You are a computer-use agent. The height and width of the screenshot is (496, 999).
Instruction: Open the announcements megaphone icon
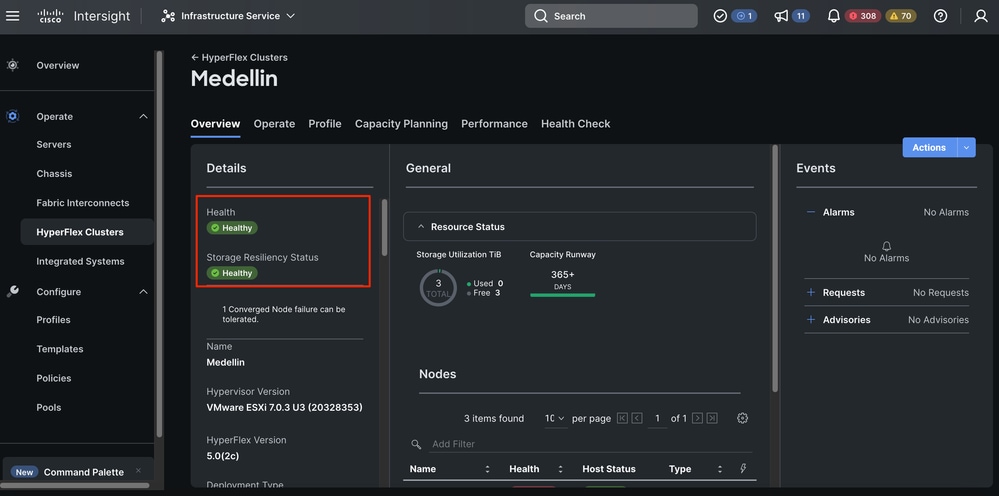[x=781, y=16]
